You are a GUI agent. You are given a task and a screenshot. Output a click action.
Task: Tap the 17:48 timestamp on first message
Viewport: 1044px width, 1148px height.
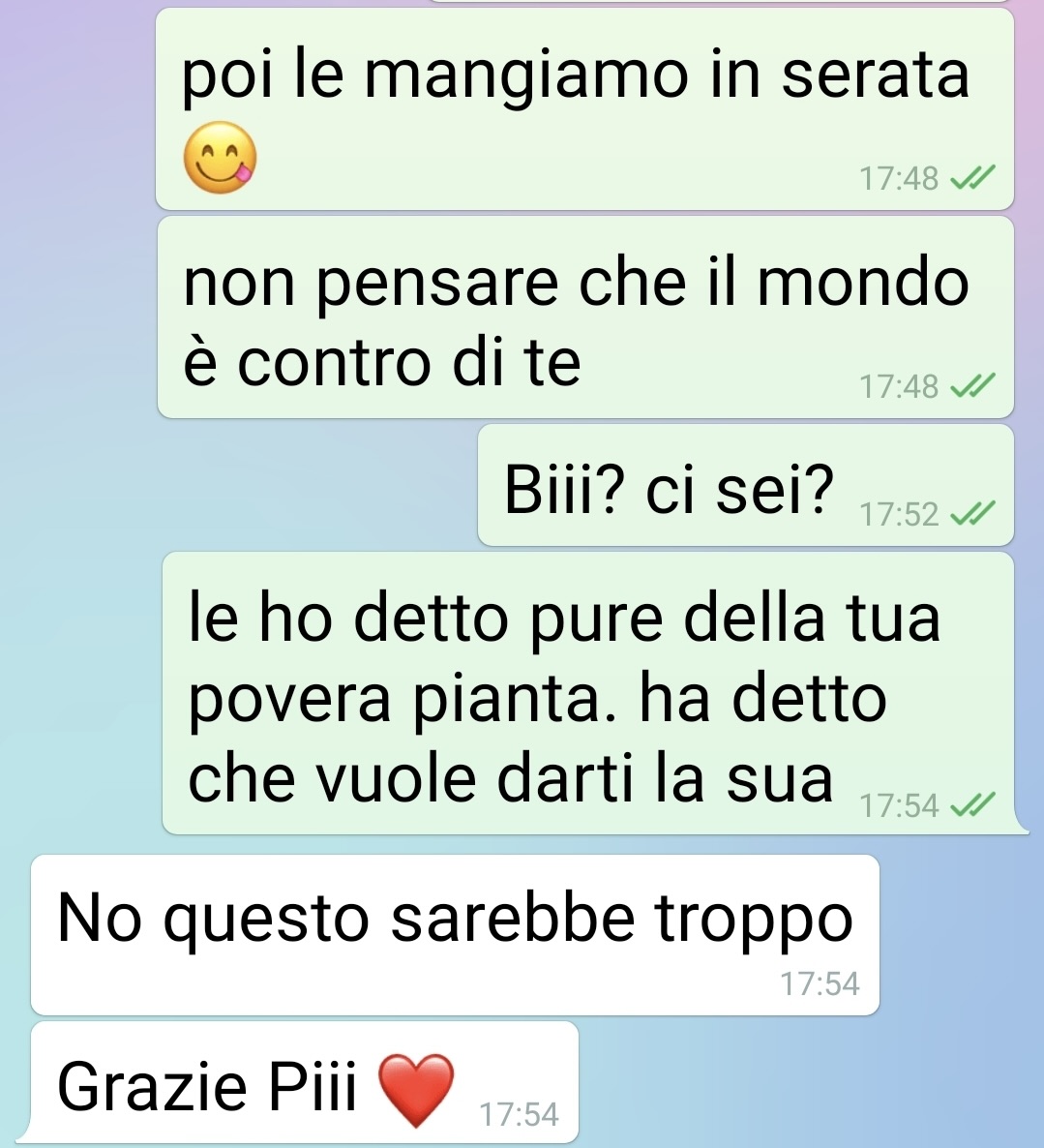[899, 178]
